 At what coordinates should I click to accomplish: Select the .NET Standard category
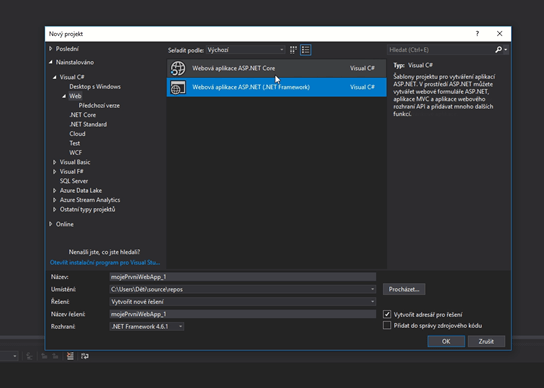click(88, 124)
